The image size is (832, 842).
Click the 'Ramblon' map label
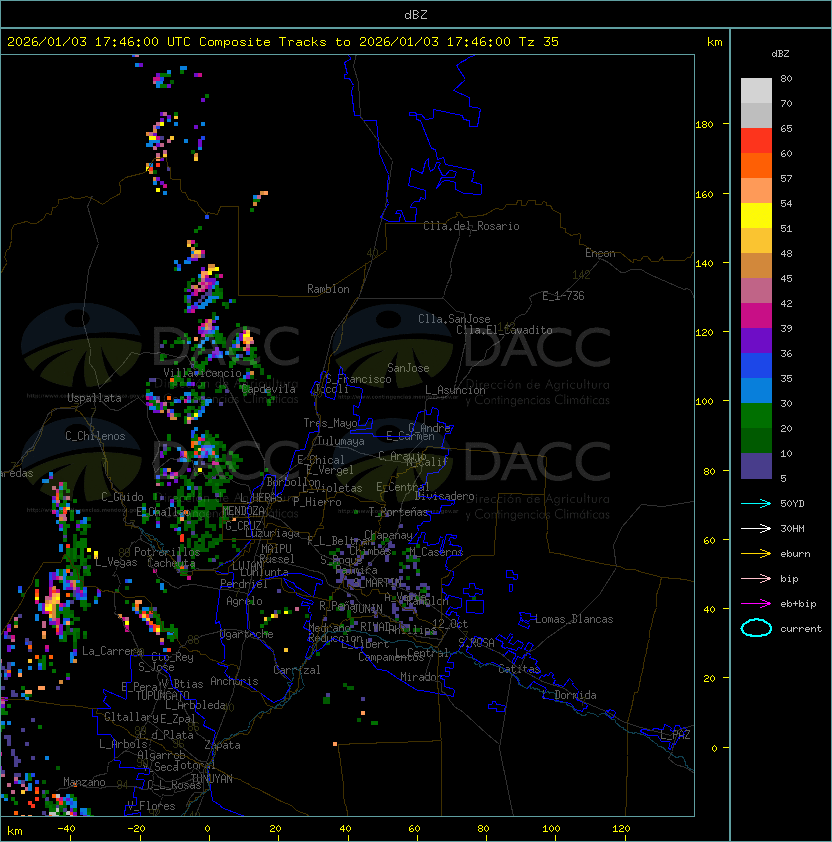(x=328, y=289)
